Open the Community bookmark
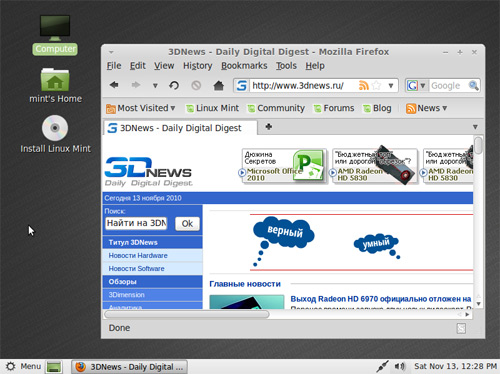500x374 pixels. click(276, 108)
